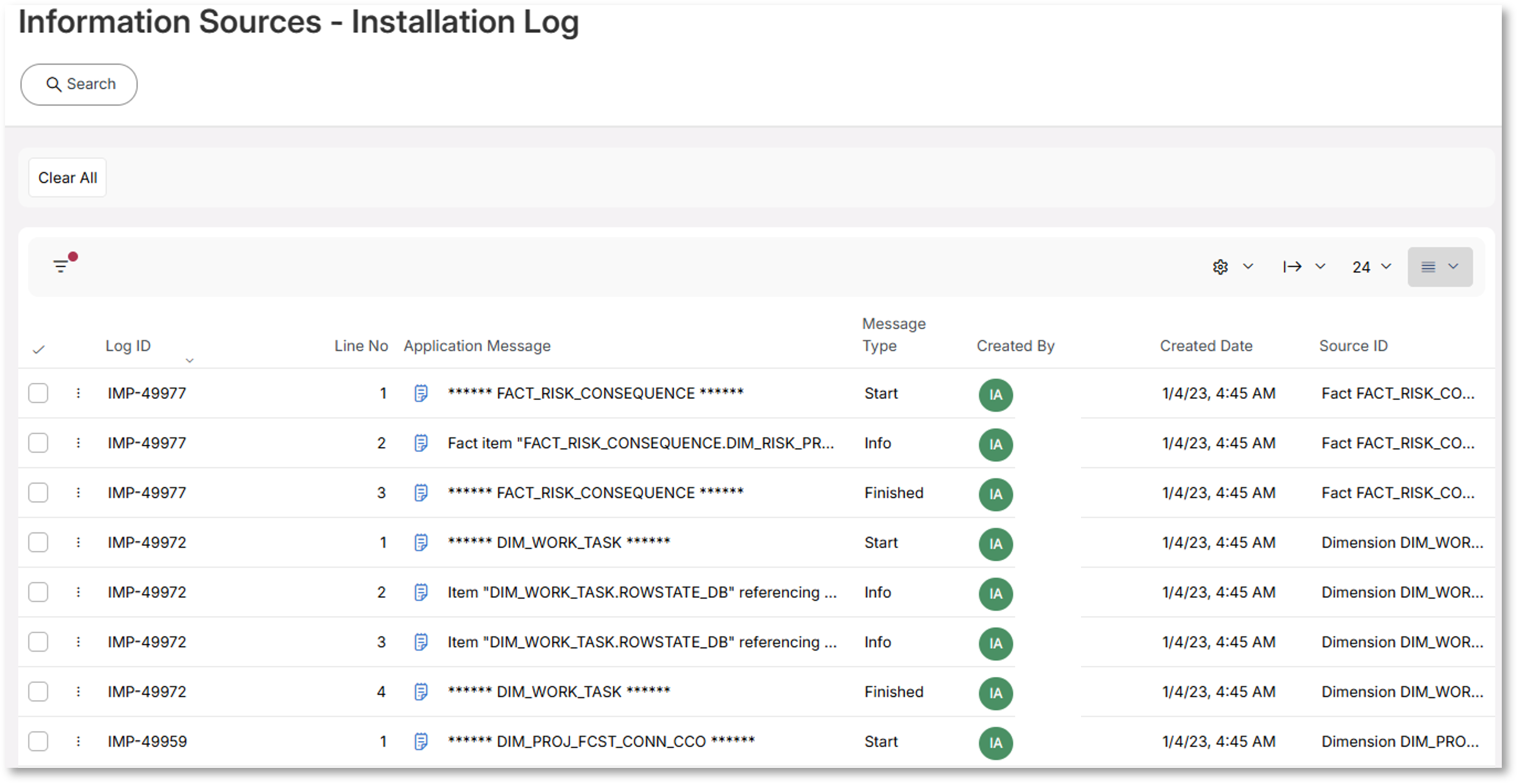Tick checkbox for IMP-49972 Start row
This screenshot has height=784, width=1518.
pyautogui.click(x=39, y=542)
